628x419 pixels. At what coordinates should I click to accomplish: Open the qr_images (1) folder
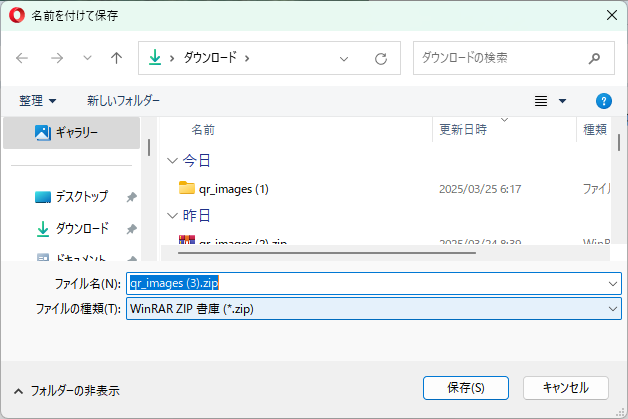[233, 188]
